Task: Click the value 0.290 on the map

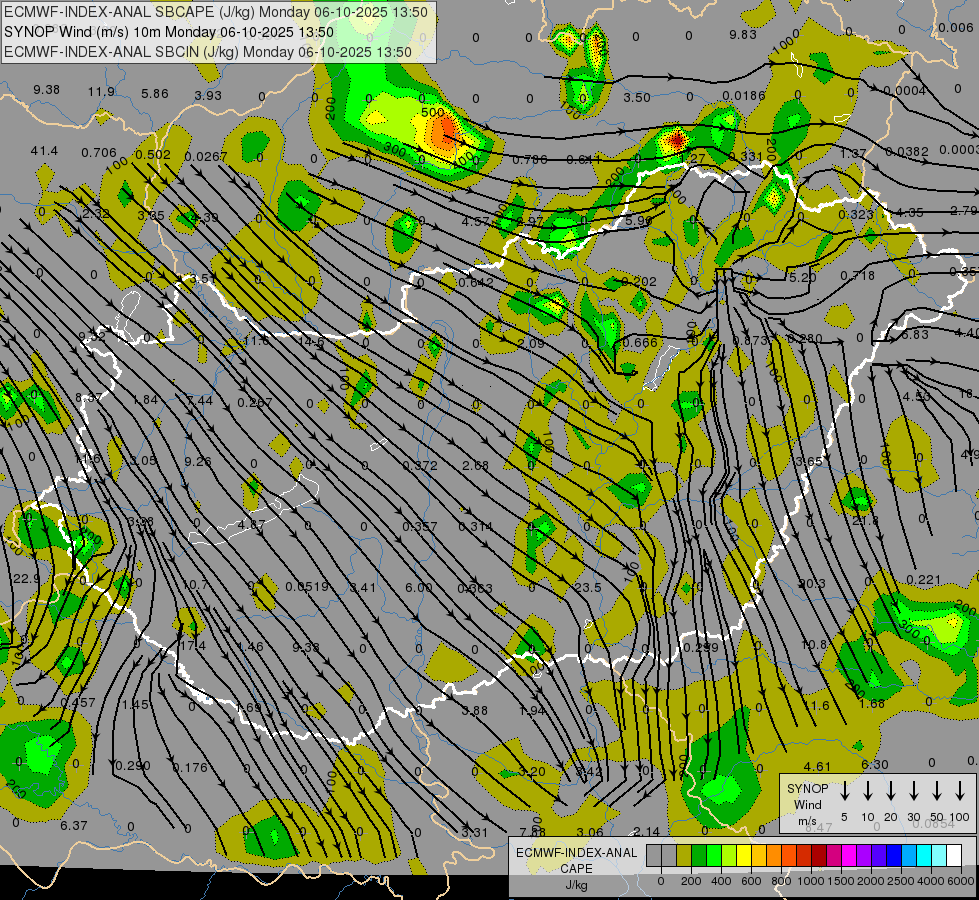Action: tap(132, 766)
